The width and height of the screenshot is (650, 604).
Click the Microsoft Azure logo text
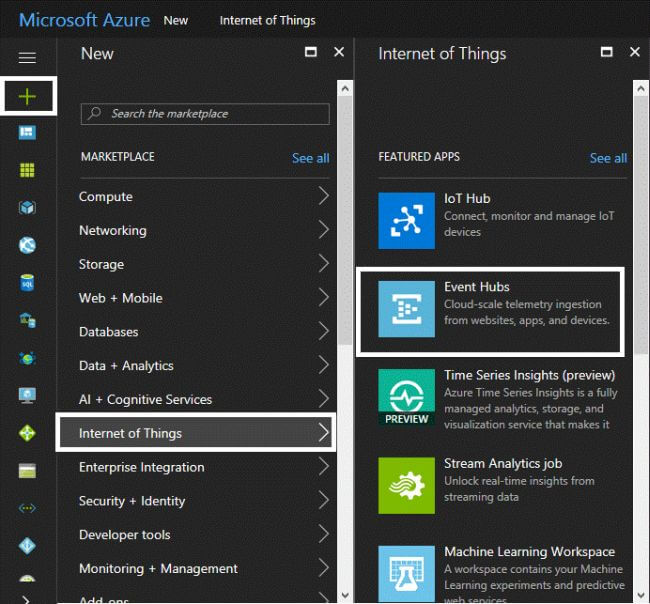pos(85,20)
